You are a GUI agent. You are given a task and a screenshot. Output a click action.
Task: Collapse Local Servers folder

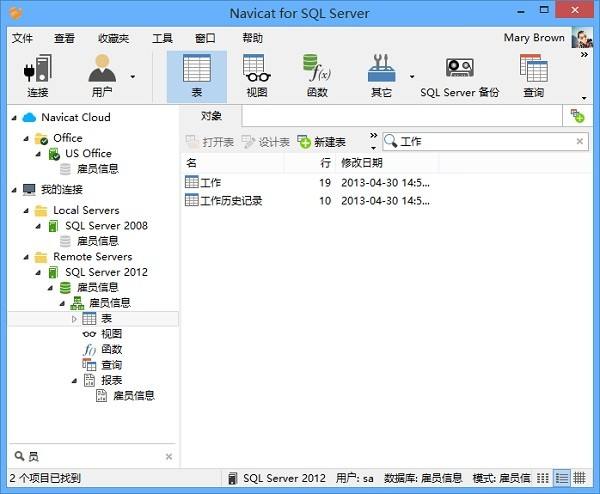pos(26,210)
